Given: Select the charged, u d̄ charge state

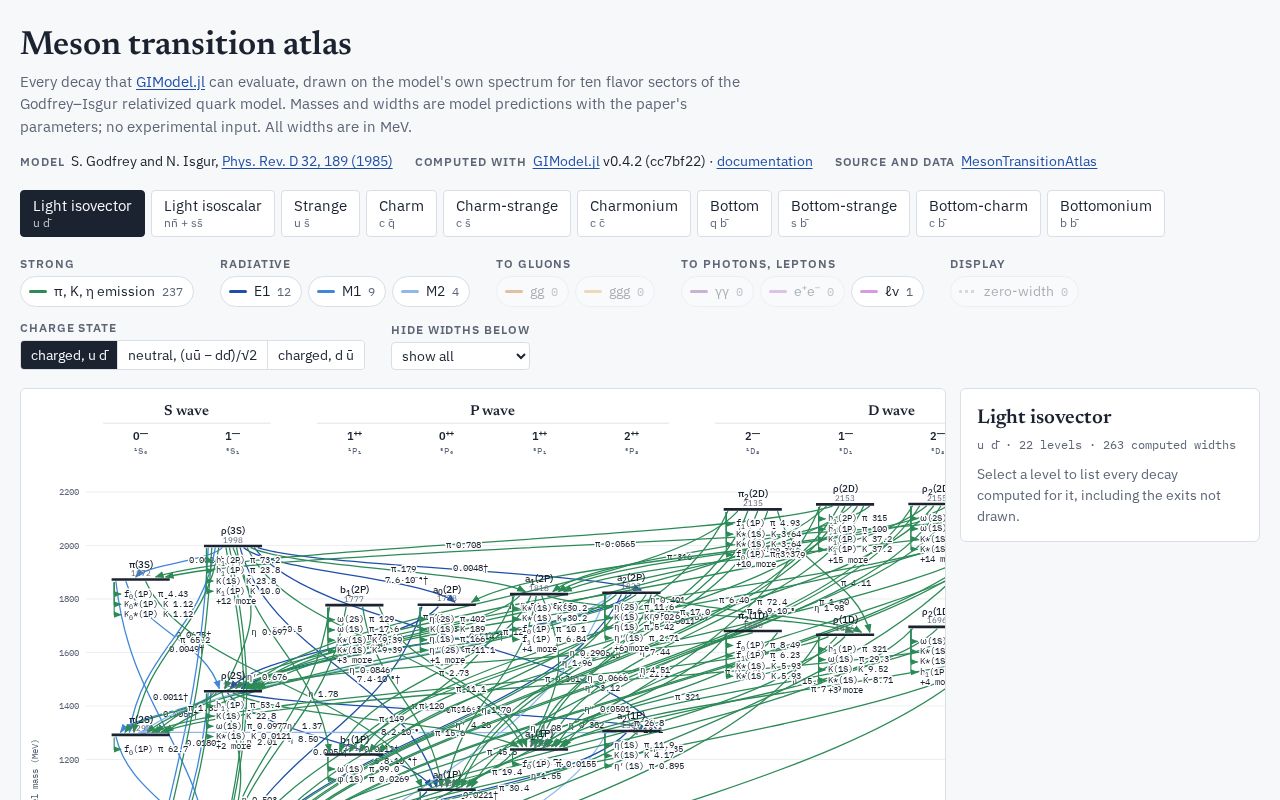Looking at the screenshot, I should 69,355.
